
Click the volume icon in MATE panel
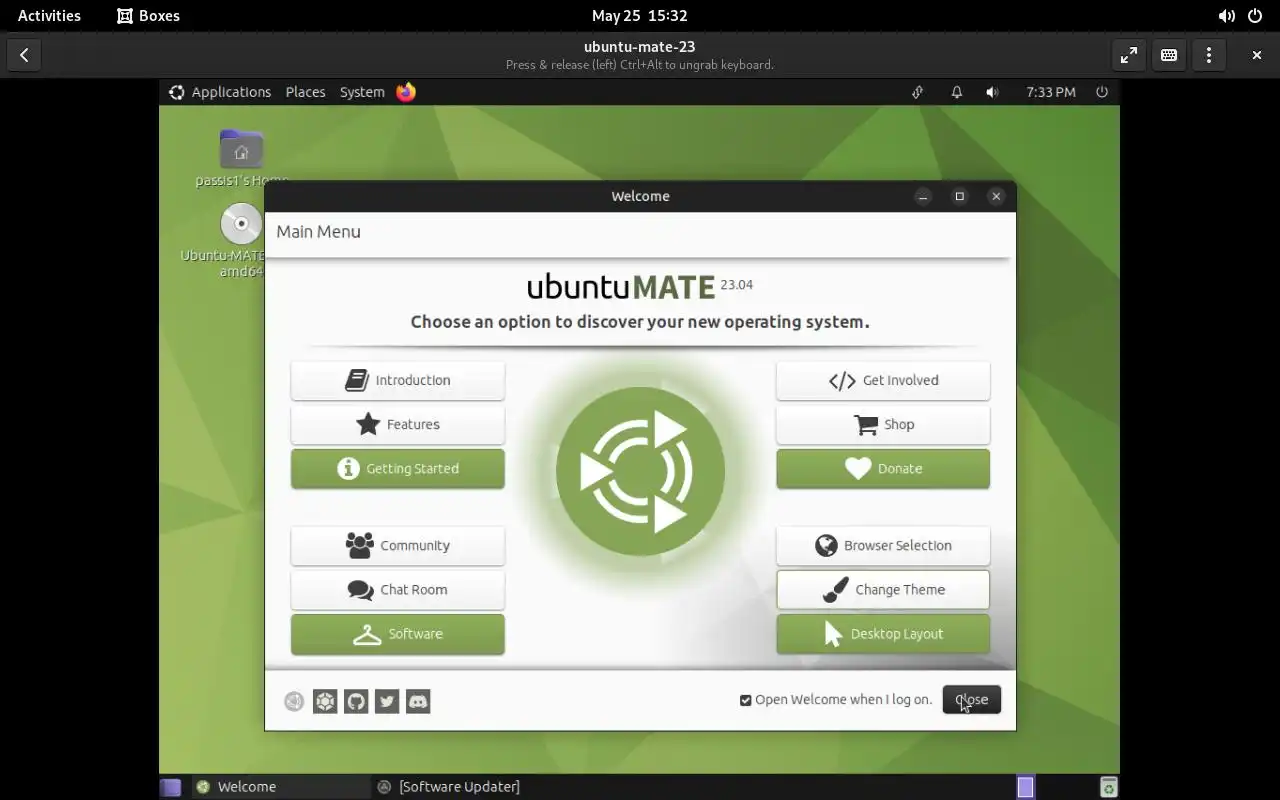992,92
